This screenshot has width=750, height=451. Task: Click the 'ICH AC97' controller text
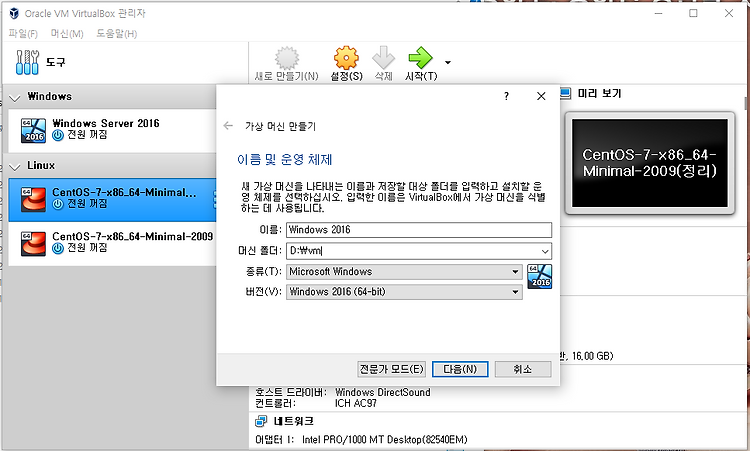pyautogui.click(x=356, y=404)
